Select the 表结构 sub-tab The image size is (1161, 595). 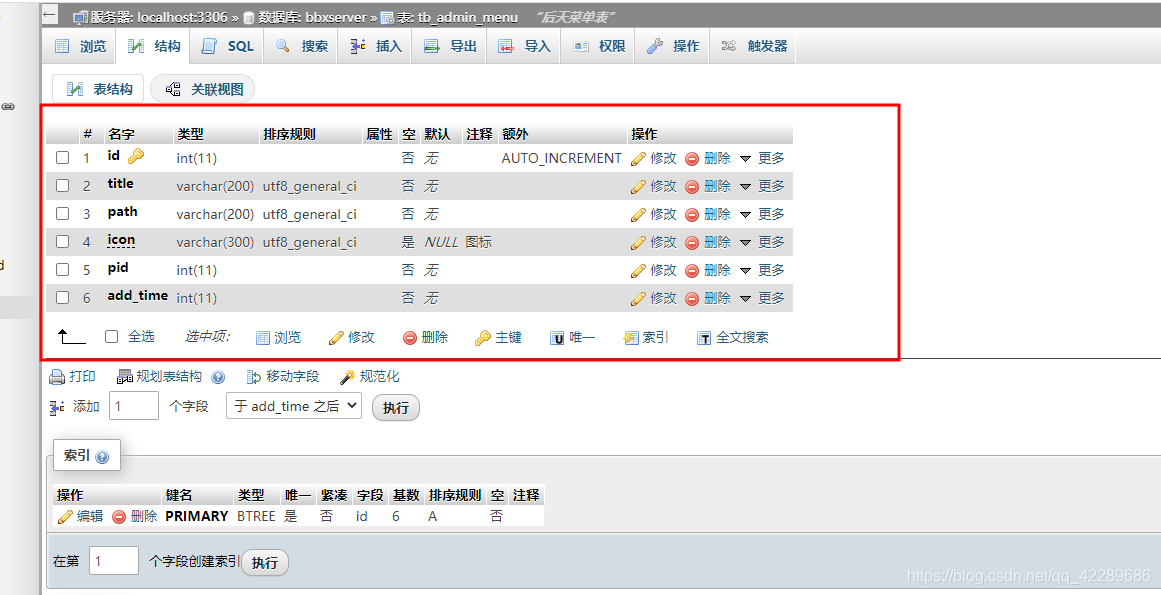coord(98,89)
